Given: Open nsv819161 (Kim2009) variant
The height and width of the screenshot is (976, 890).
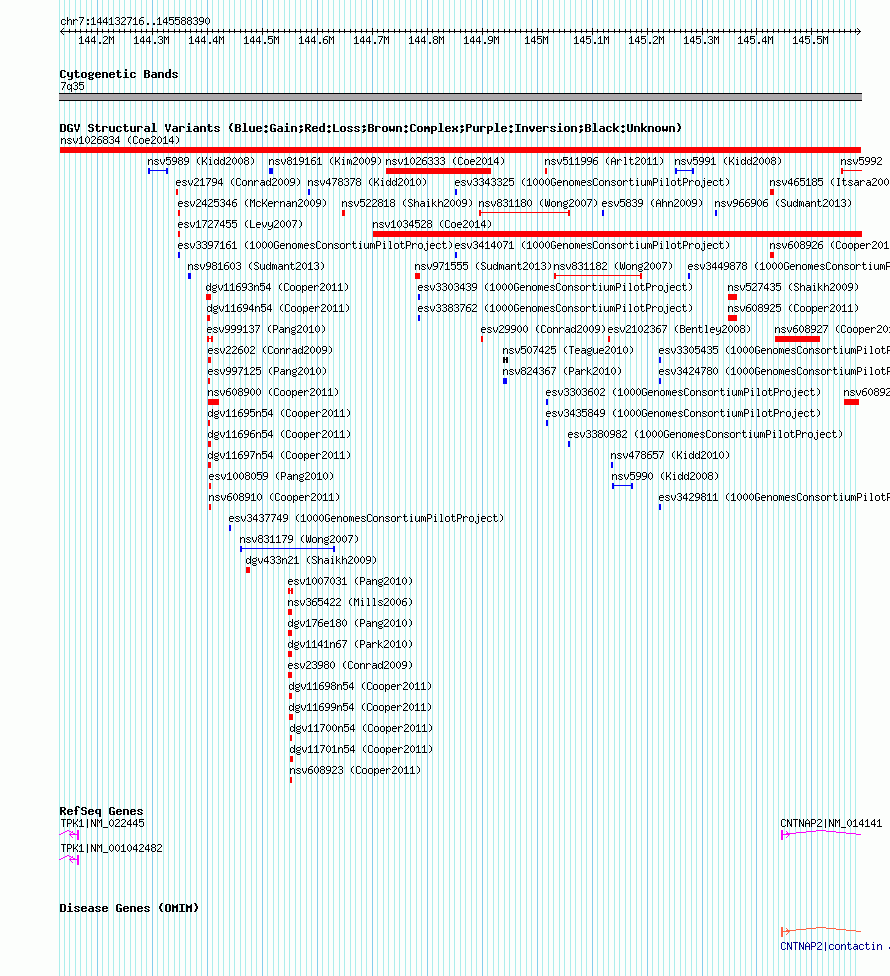Looking at the screenshot, I should click(x=325, y=161).
